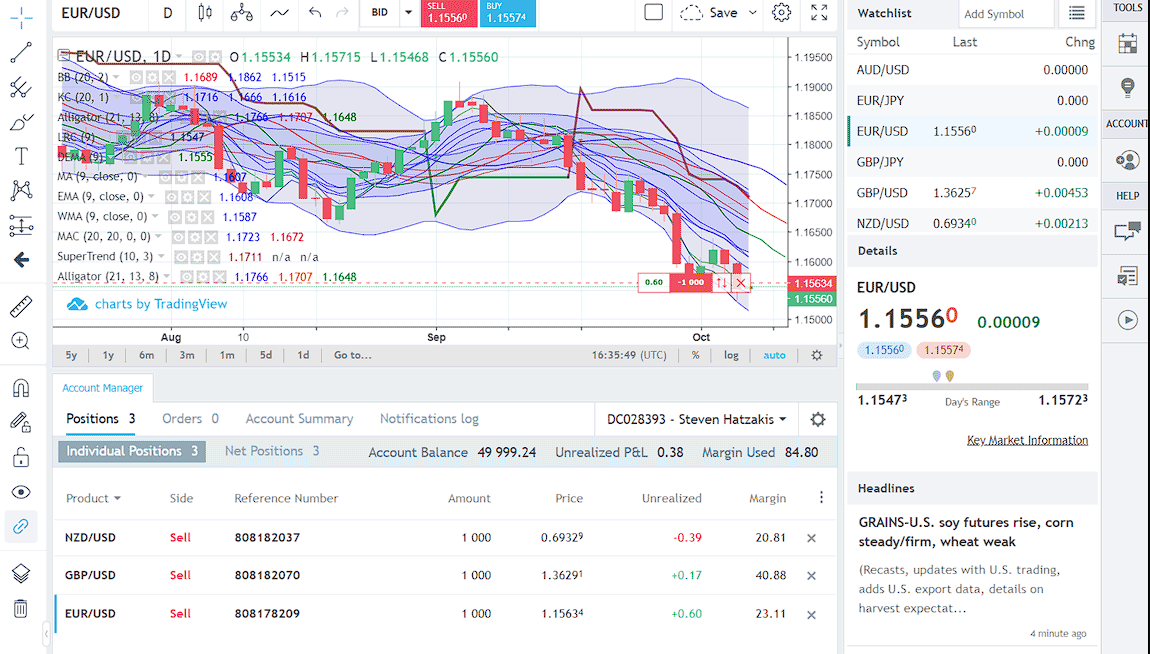Screen dimensions: 1150x654
Task: Enter fullscreen chart mode
Action: (x=819, y=13)
